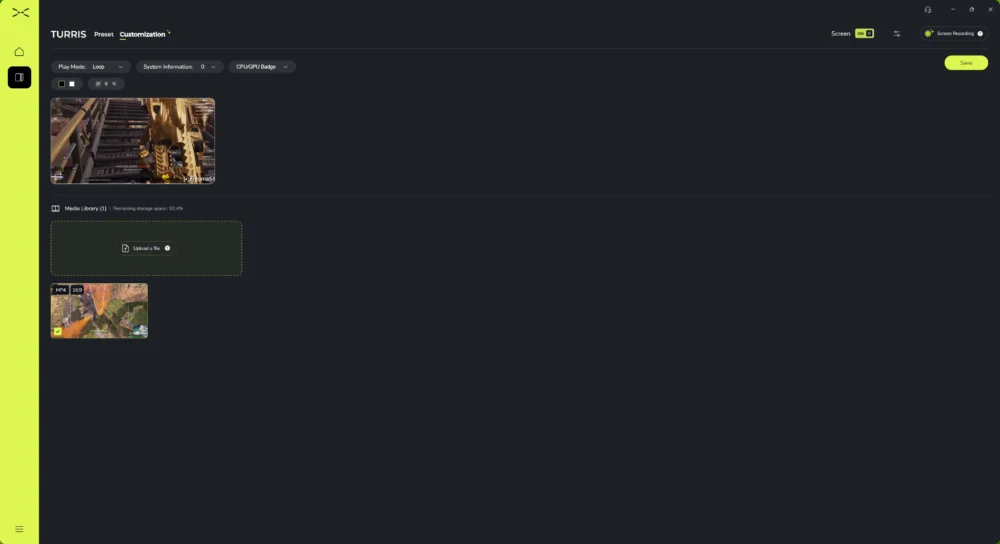Screen dimensions: 1000x544
Task: Click the Save button
Action: pos(966,62)
